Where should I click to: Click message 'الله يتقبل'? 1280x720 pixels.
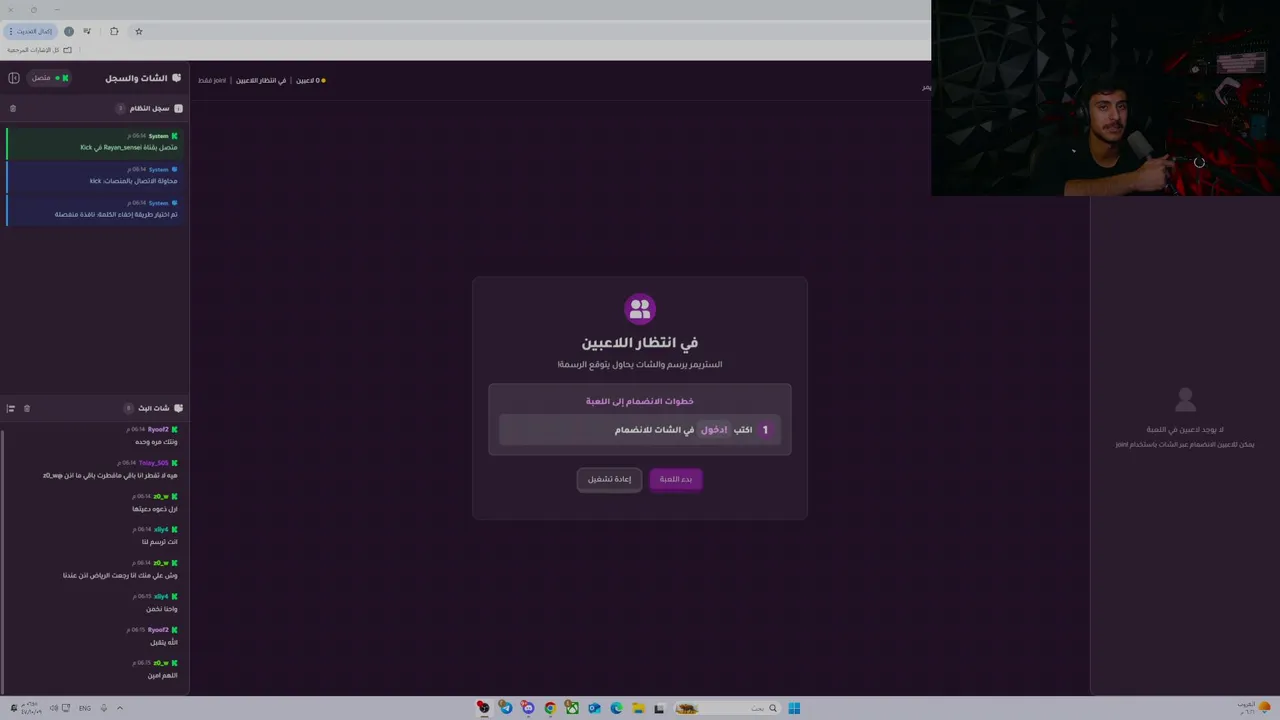click(x=164, y=642)
